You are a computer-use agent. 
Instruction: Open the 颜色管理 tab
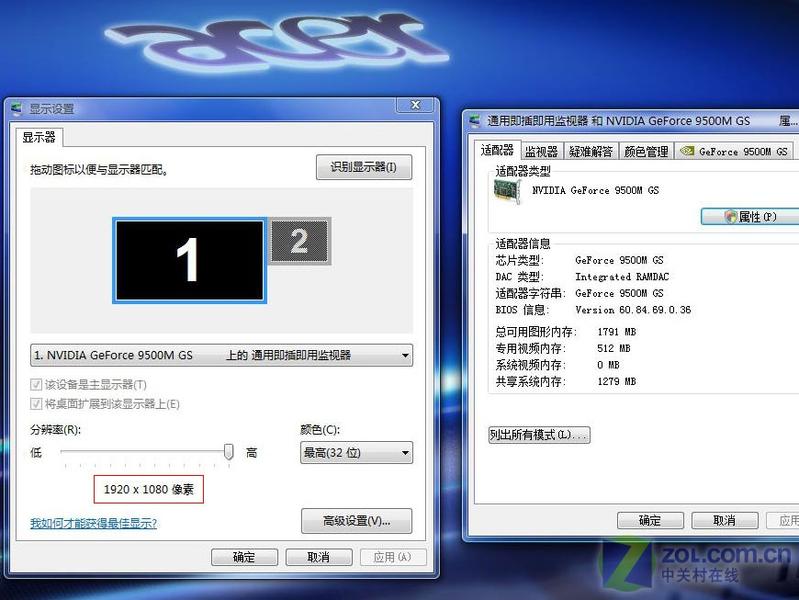[x=646, y=151]
